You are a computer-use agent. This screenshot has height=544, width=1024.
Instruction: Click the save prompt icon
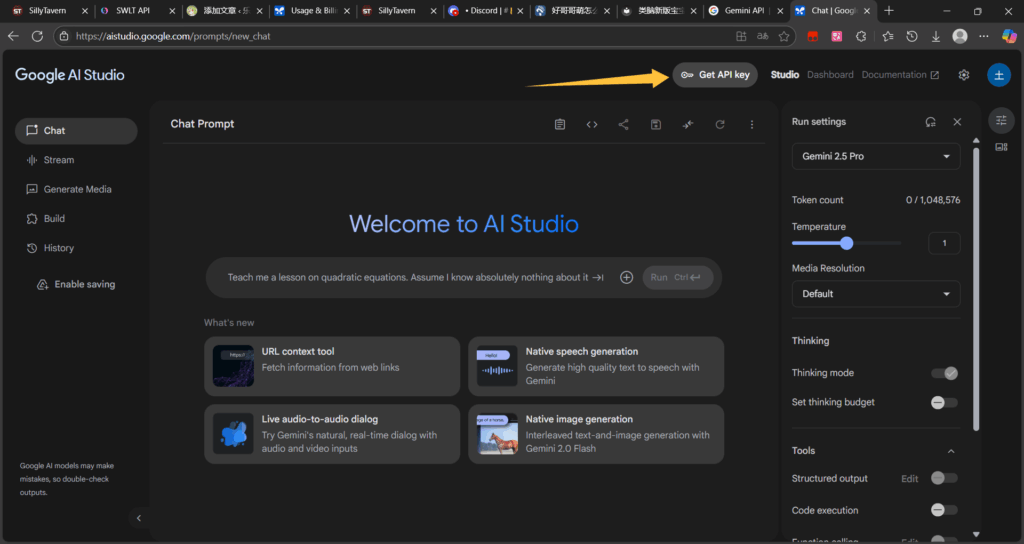(656, 124)
